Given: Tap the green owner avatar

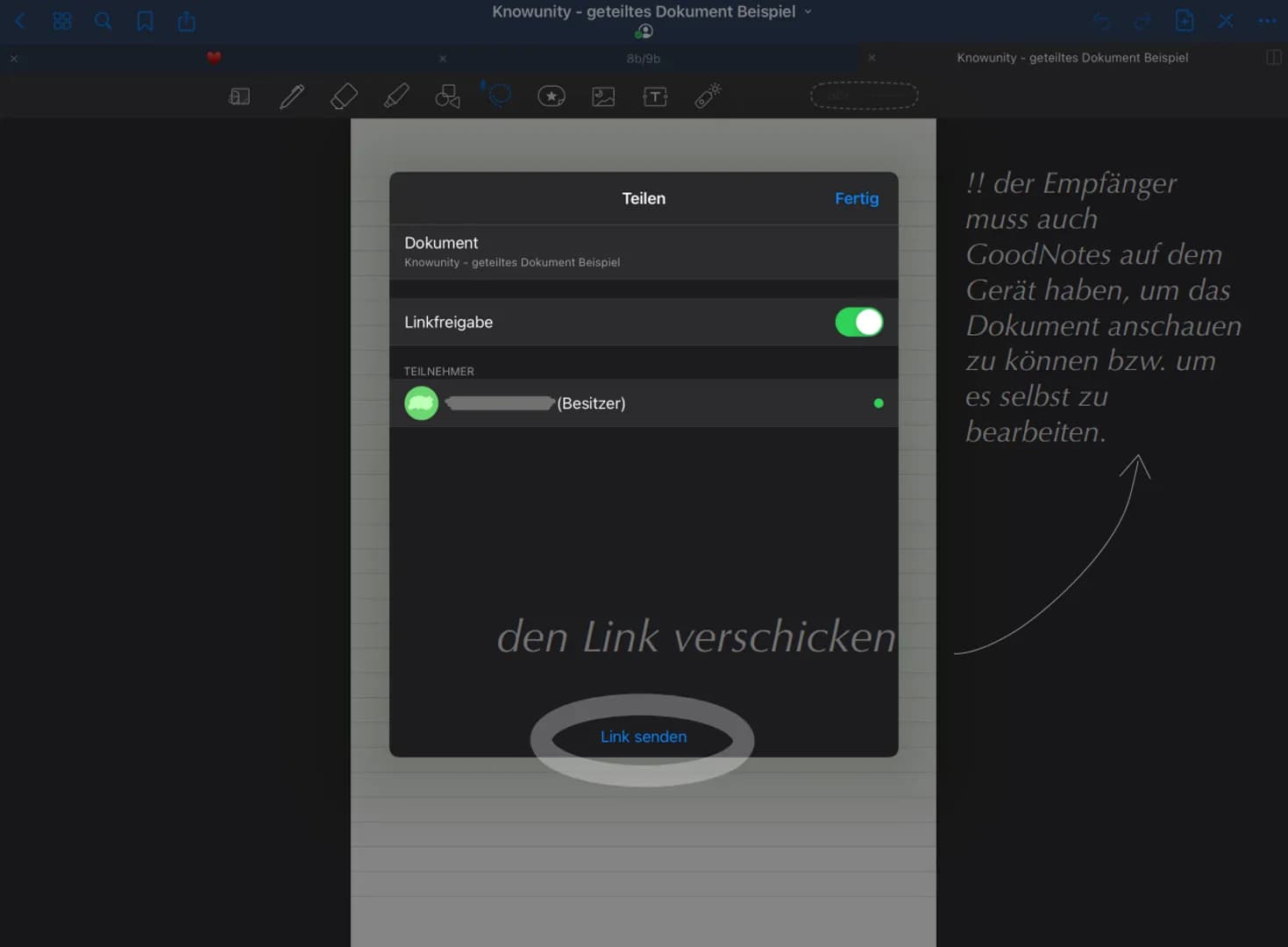Looking at the screenshot, I should (421, 403).
